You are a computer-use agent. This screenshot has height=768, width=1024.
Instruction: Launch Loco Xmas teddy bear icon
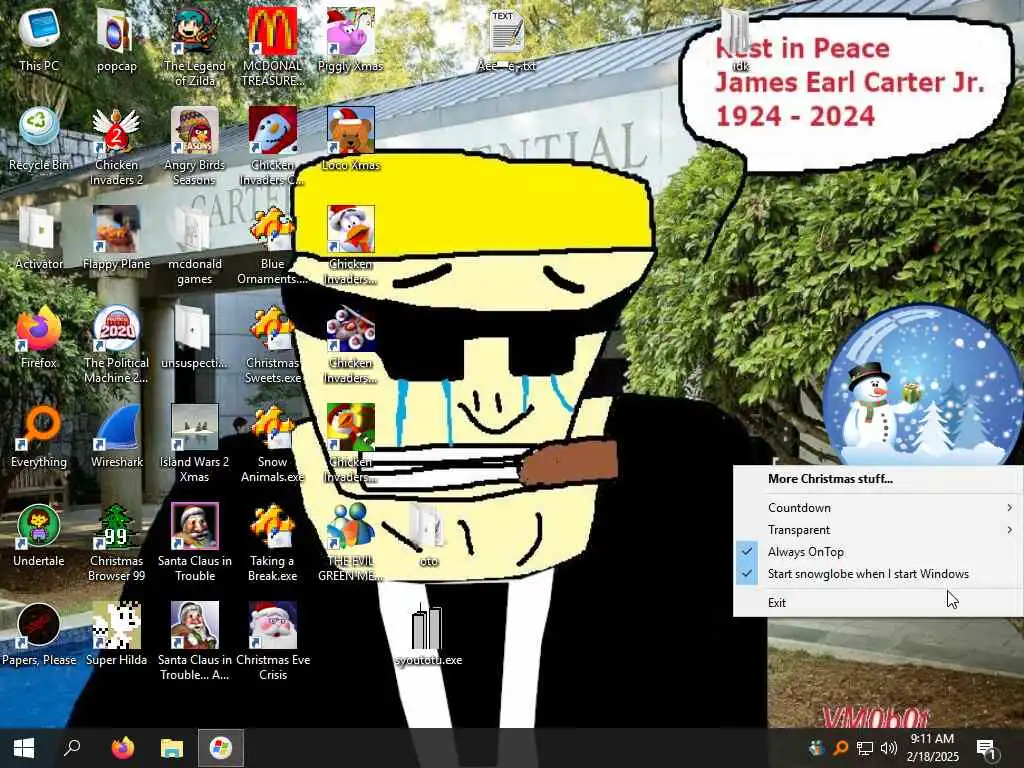click(351, 138)
